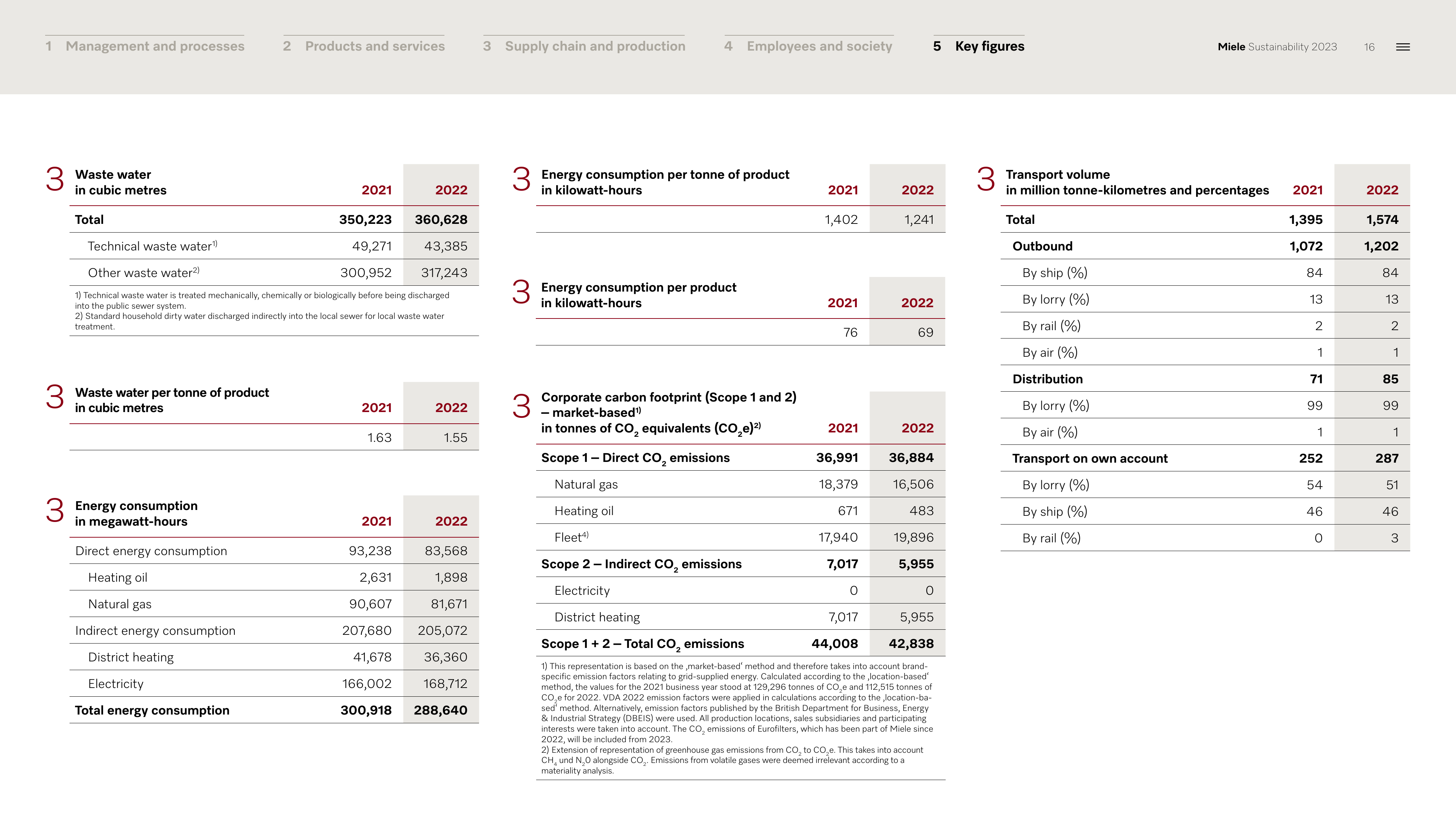Click energy per tonne value 1,241
1456x819 pixels.
tap(918, 219)
